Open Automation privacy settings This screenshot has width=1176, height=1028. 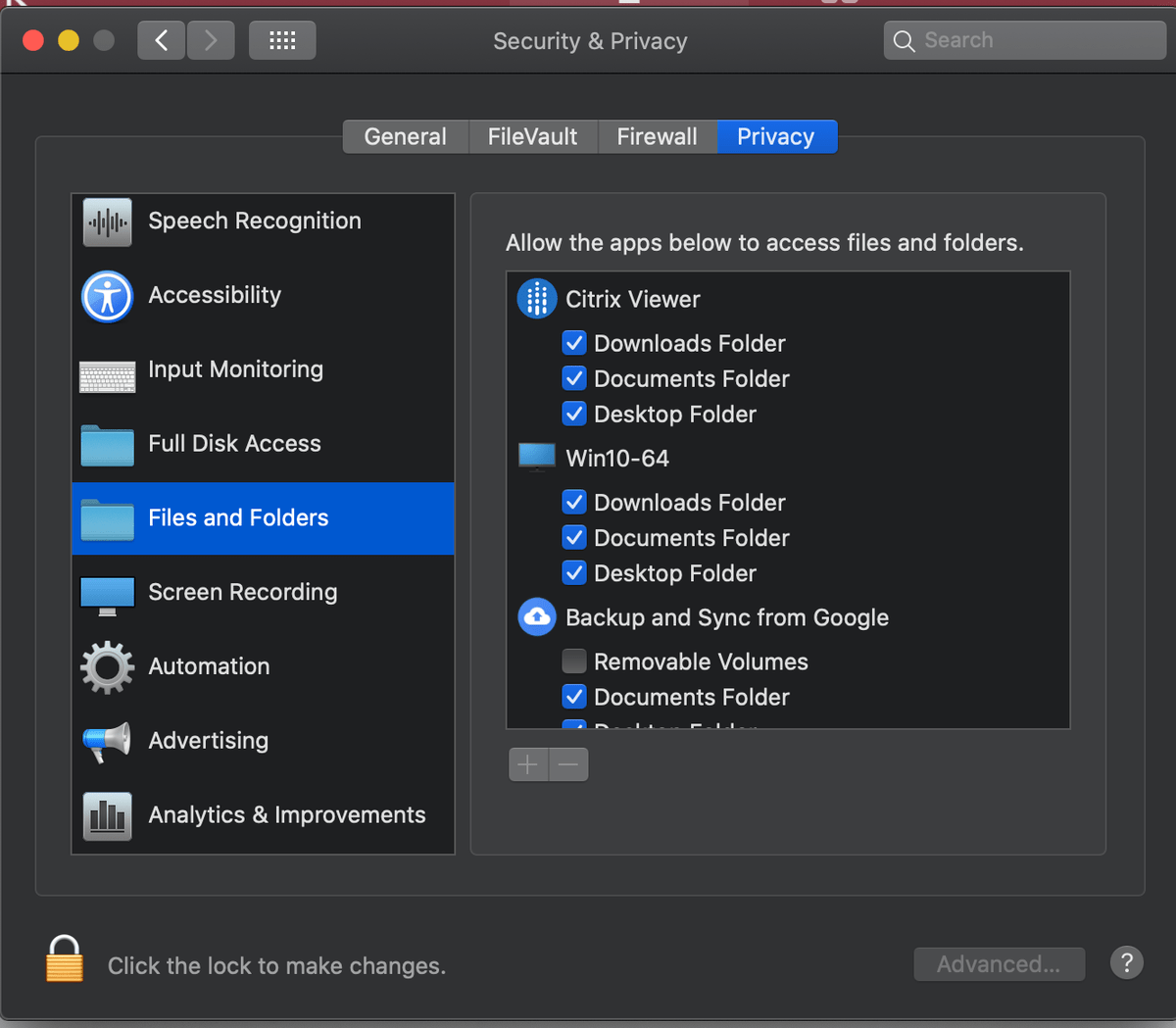tap(209, 666)
